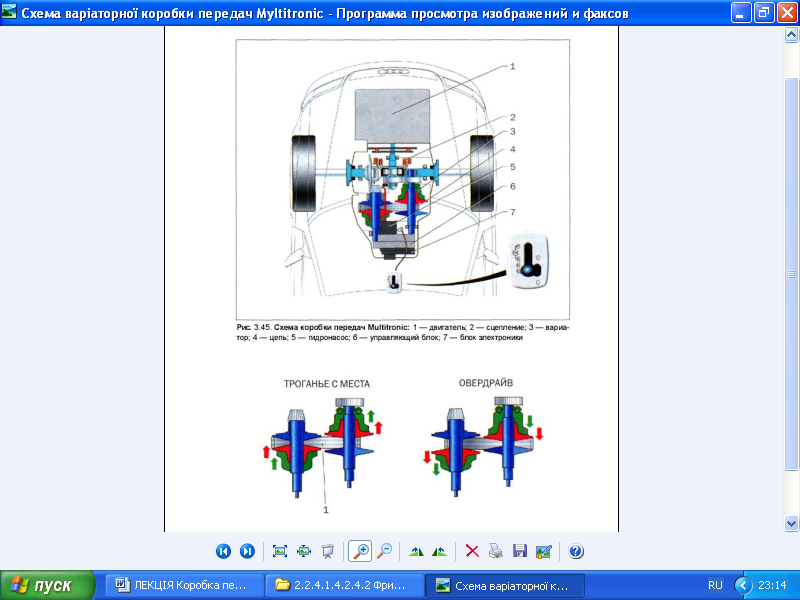Print the current image
Image resolution: width=800 pixels, height=600 pixels.
(496, 551)
